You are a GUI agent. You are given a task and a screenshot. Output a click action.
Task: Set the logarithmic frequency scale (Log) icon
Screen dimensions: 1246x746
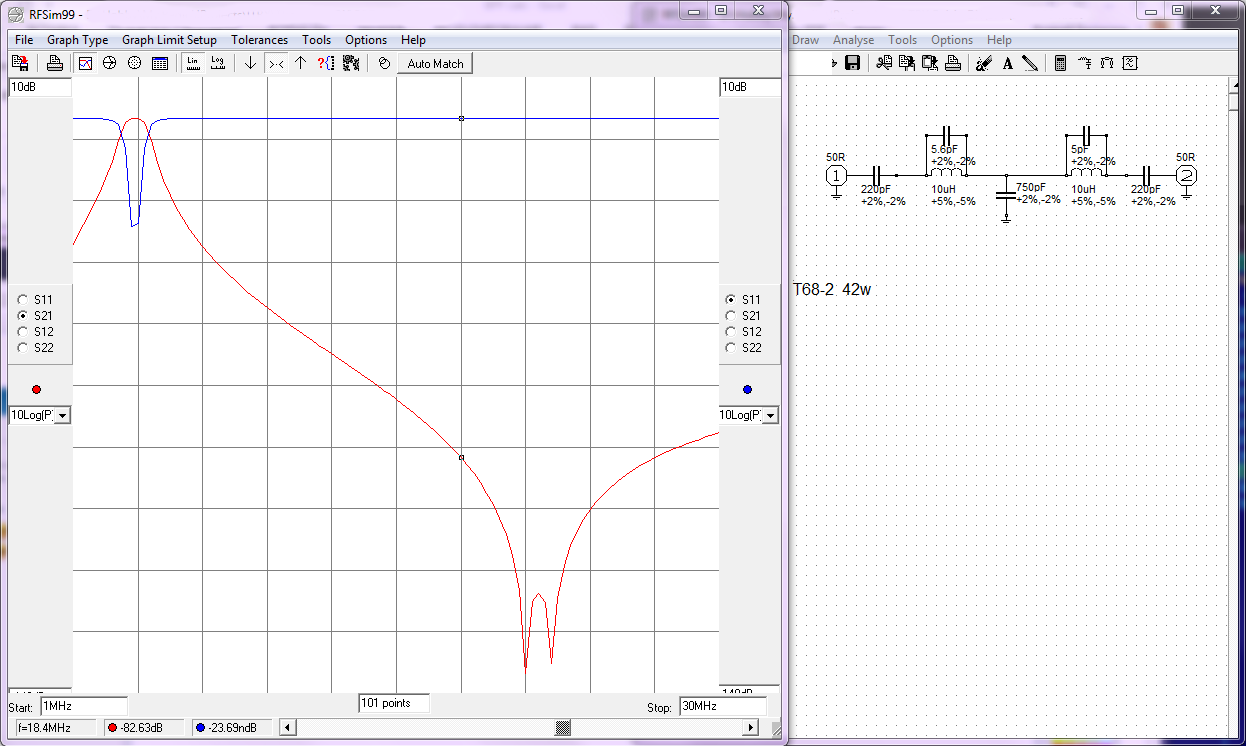coord(217,63)
